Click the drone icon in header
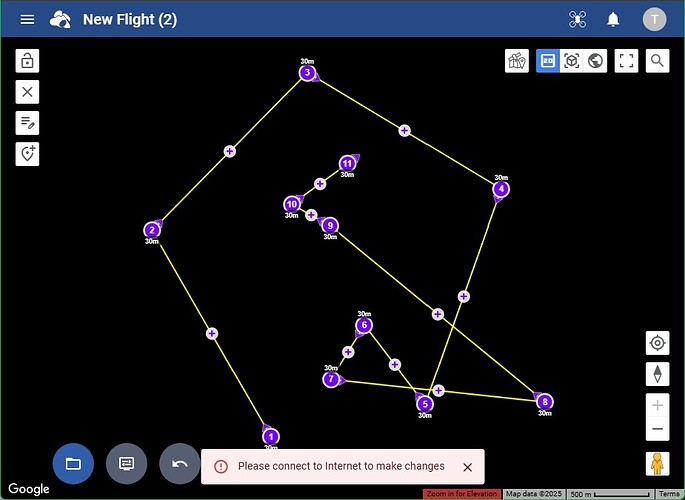Image resolution: width=685 pixels, height=500 pixels. (577, 19)
